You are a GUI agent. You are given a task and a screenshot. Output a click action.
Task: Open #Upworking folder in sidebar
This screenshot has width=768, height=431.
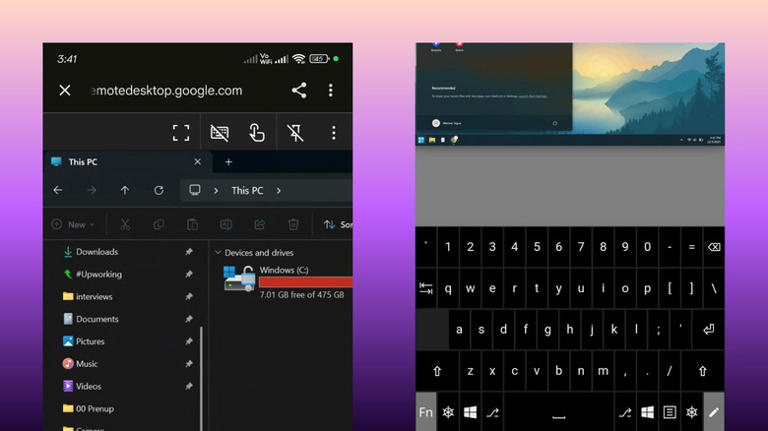[x=98, y=274]
